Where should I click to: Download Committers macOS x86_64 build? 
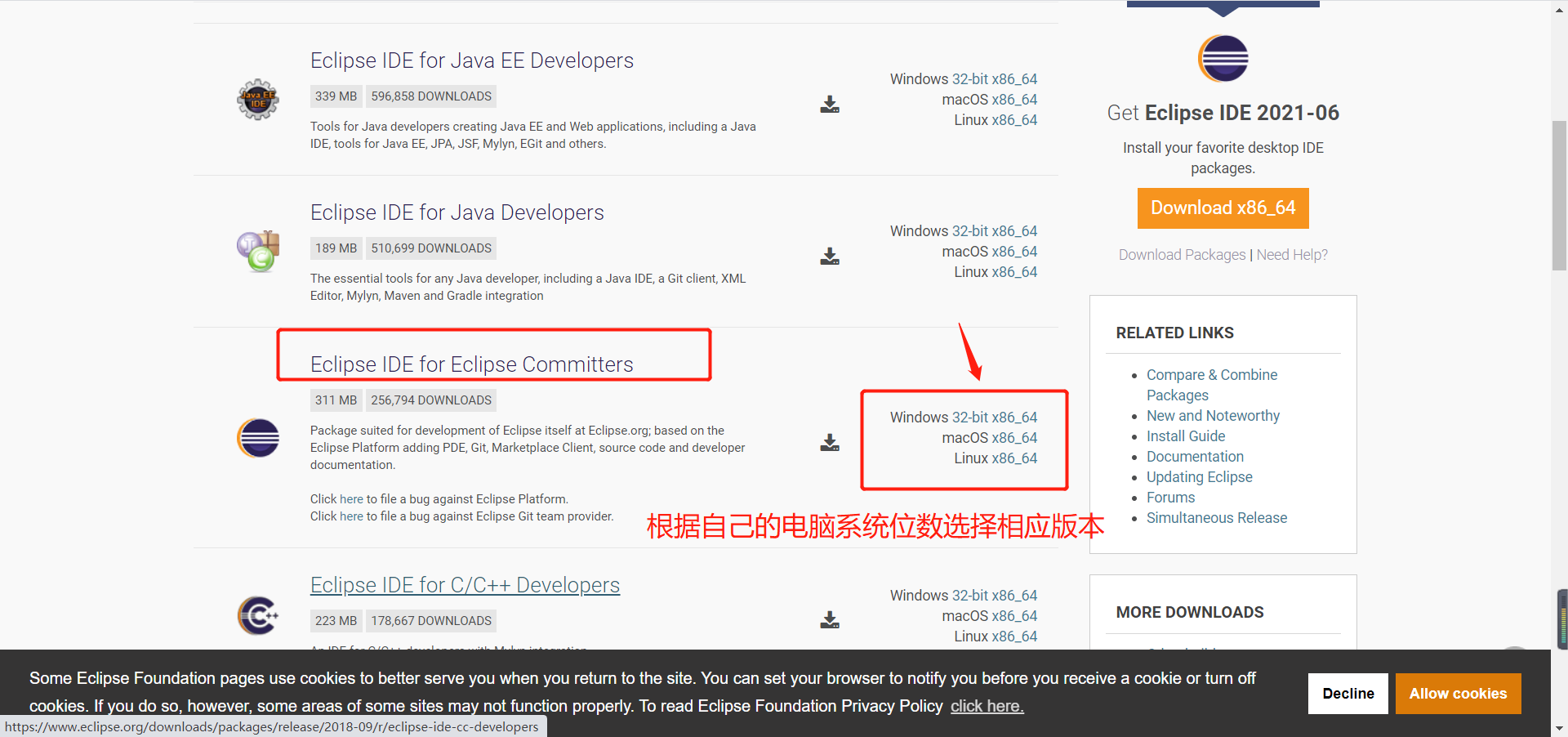tap(1014, 438)
